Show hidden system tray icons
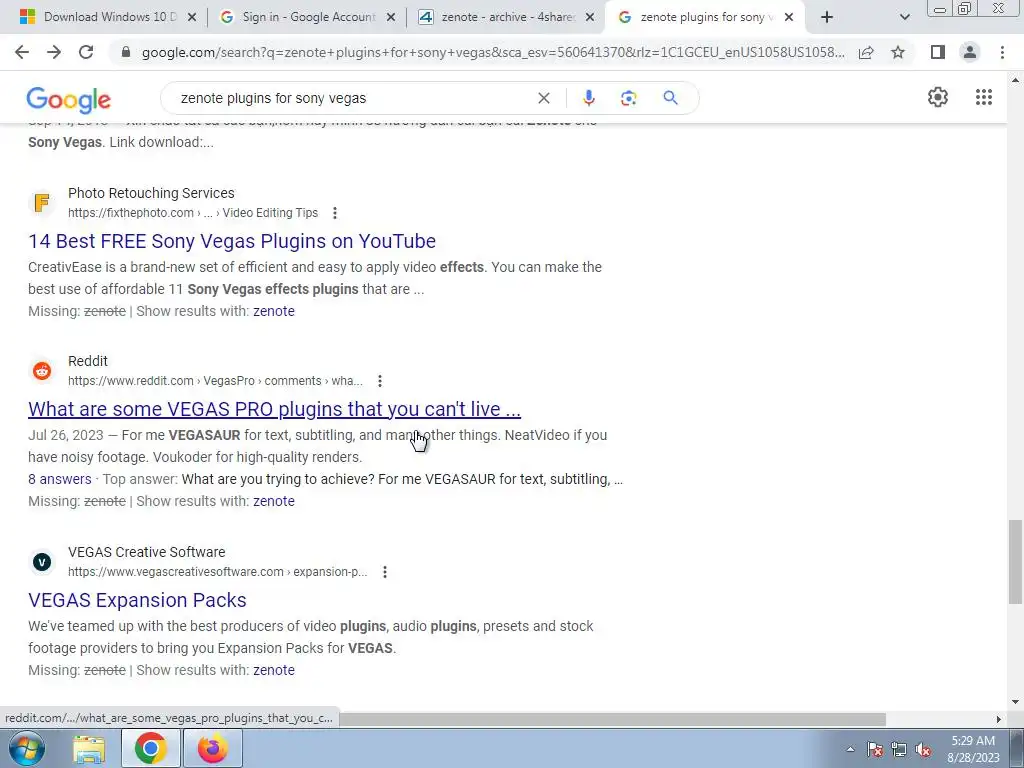The height and width of the screenshot is (768, 1024). 850,749
